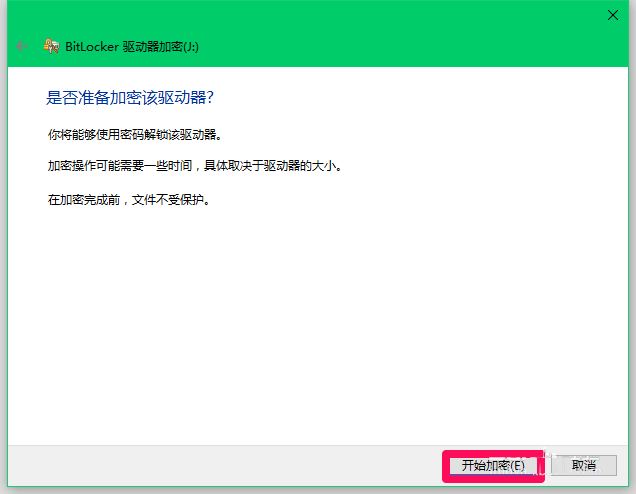The image size is (636, 494).
Task: Click the sentence about encryption taking some time
Action: click(200, 165)
